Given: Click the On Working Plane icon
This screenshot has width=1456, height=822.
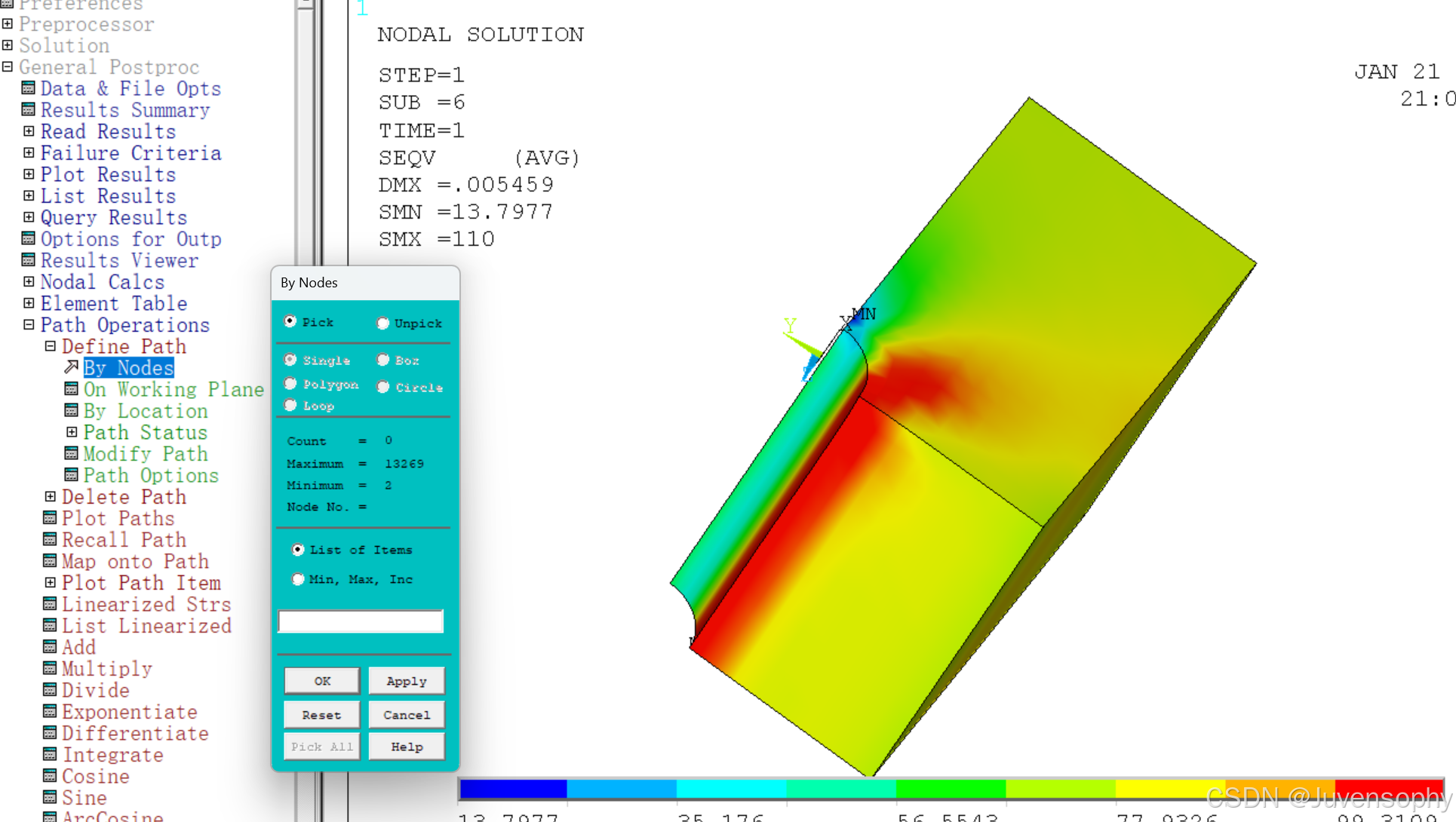Looking at the screenshot, I should tap(72, 389).
